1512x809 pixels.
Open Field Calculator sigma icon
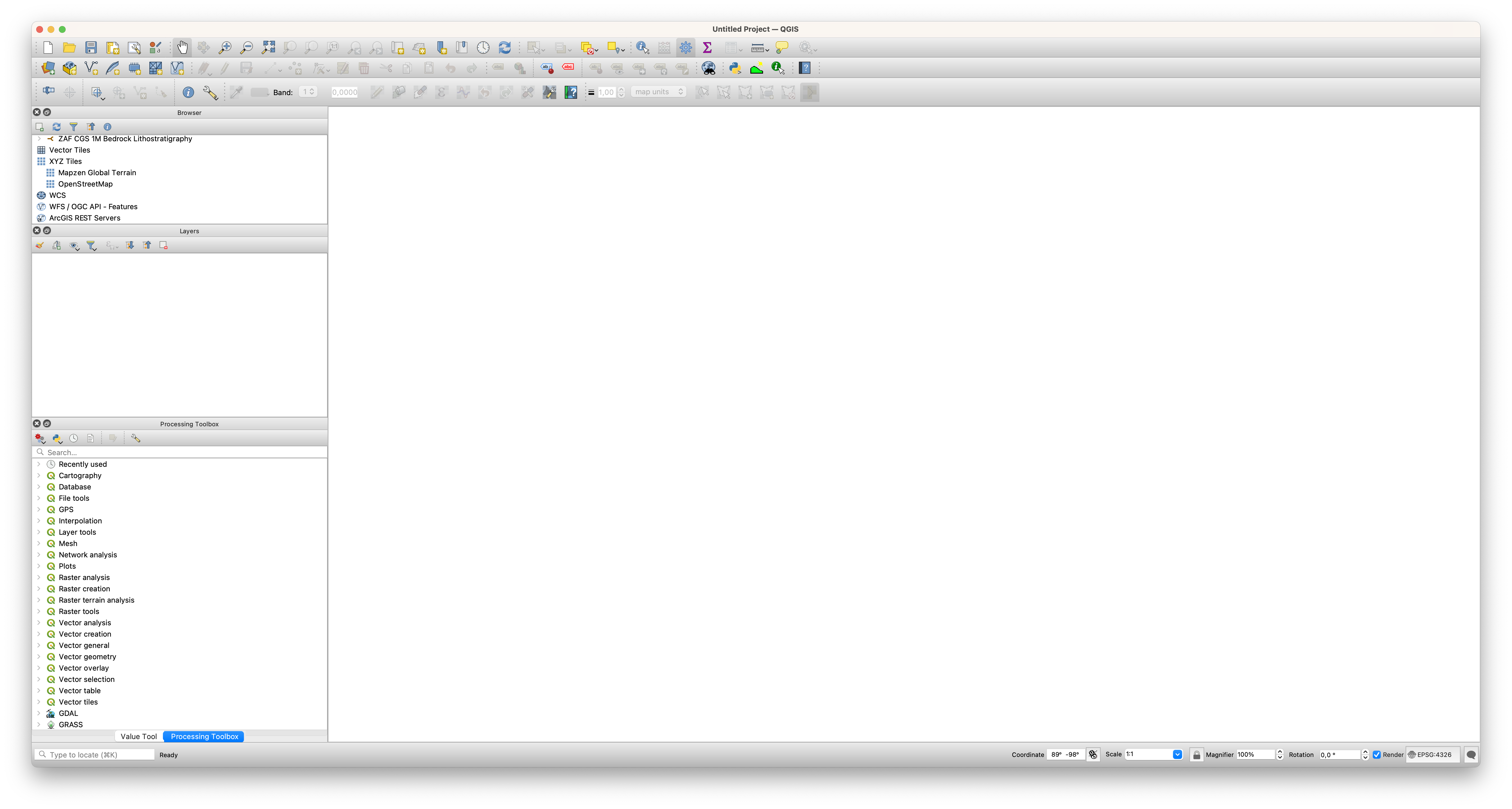707,48
